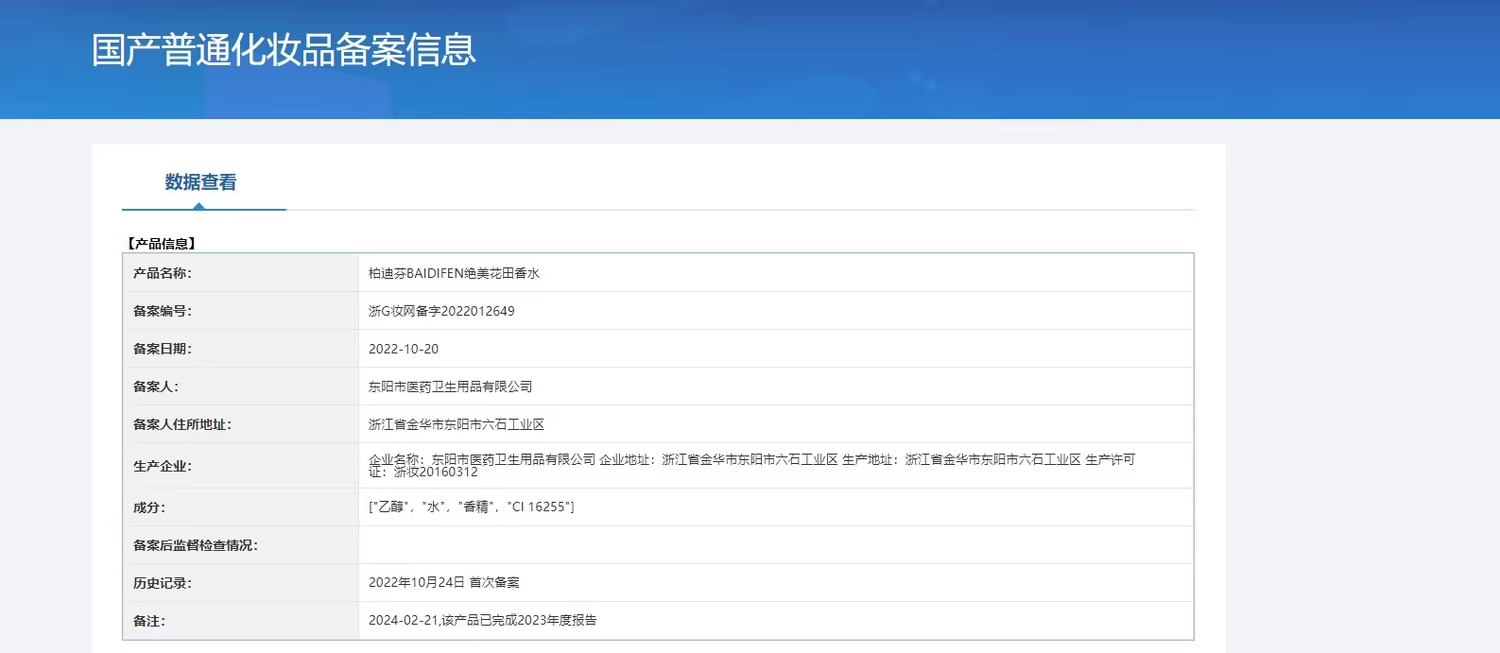This screenshot has height=653, width=1500.
Task: Select the filer address 浙江省金华市东阳市六石工业区
Action: [456, 424]
